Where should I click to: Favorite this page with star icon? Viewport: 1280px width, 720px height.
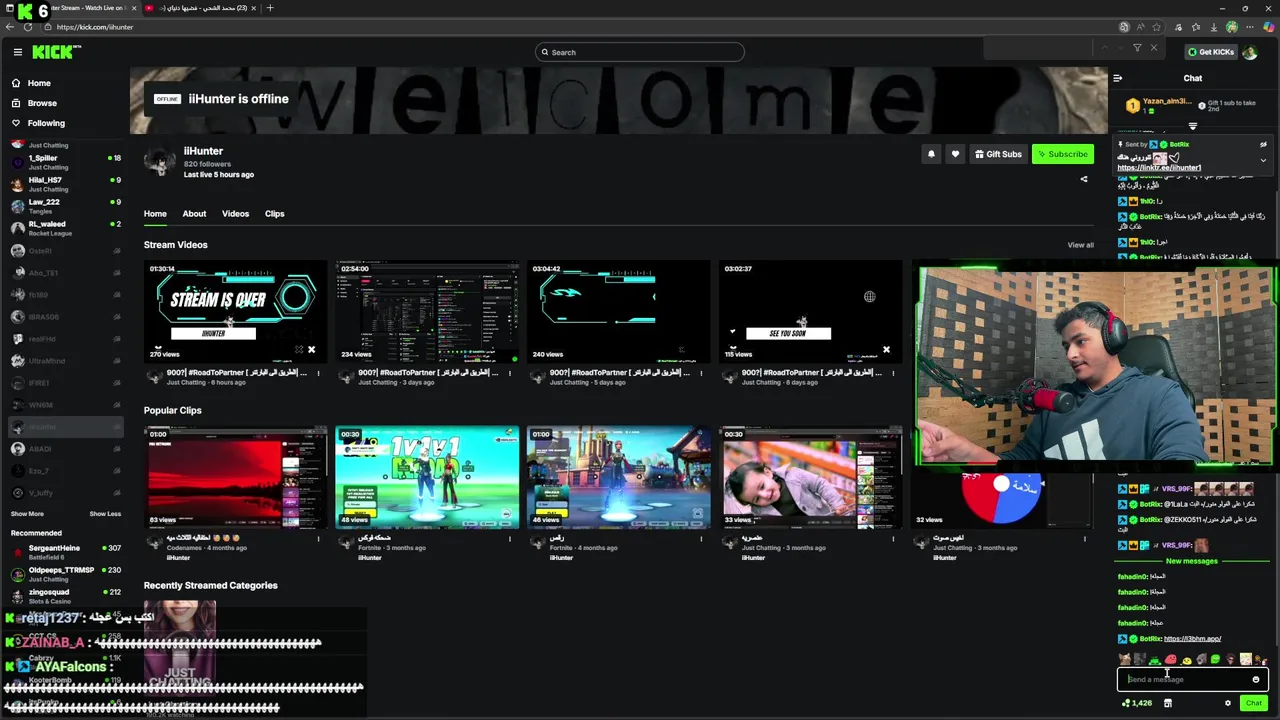1157,27
